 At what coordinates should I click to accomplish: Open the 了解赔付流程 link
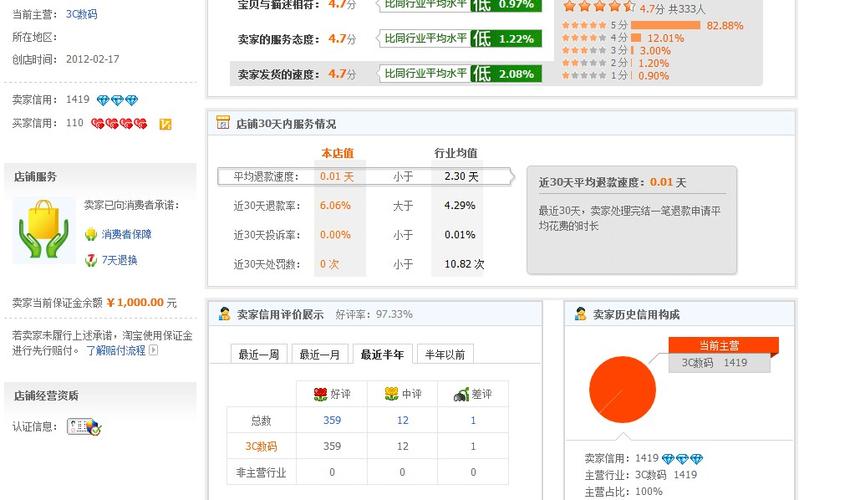116,351
